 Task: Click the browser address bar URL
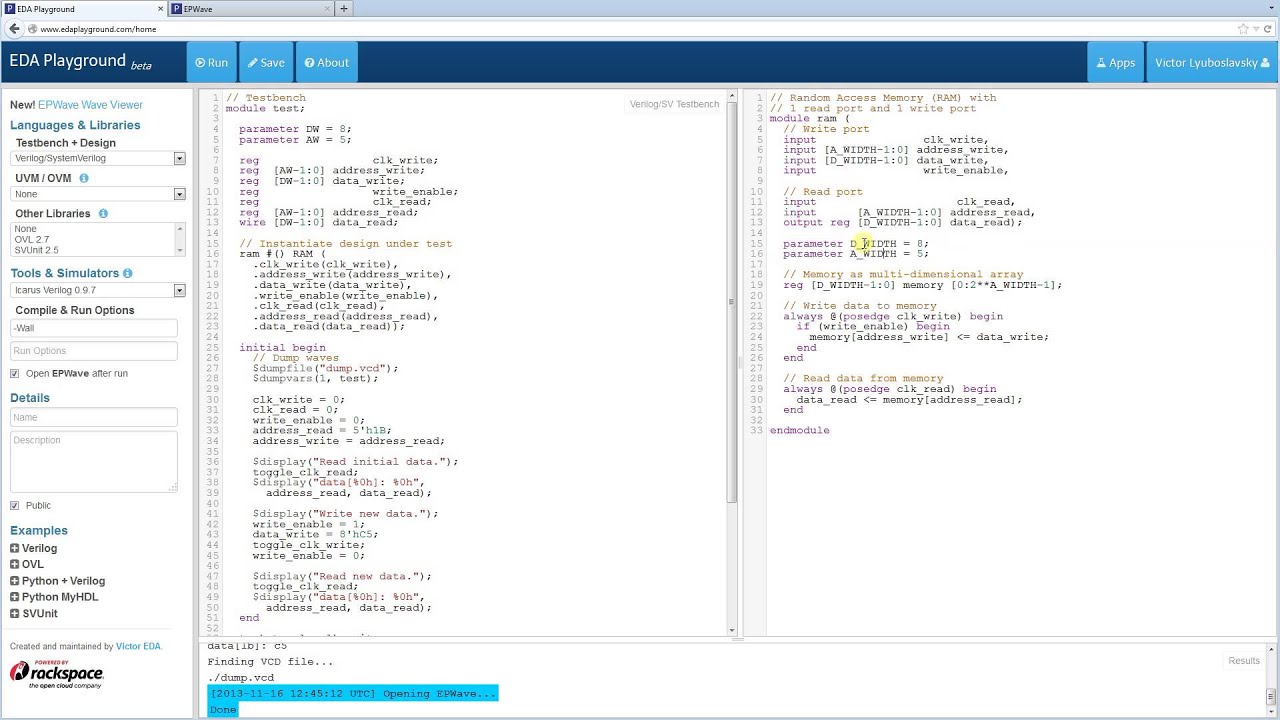pyautogui.click(x=98, y=29)
